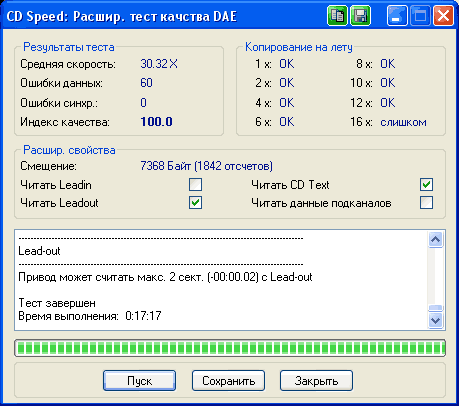This screenshot has width=459, height=406.
Task: Click the Привод может считать log line
Action: click(165, 277)
